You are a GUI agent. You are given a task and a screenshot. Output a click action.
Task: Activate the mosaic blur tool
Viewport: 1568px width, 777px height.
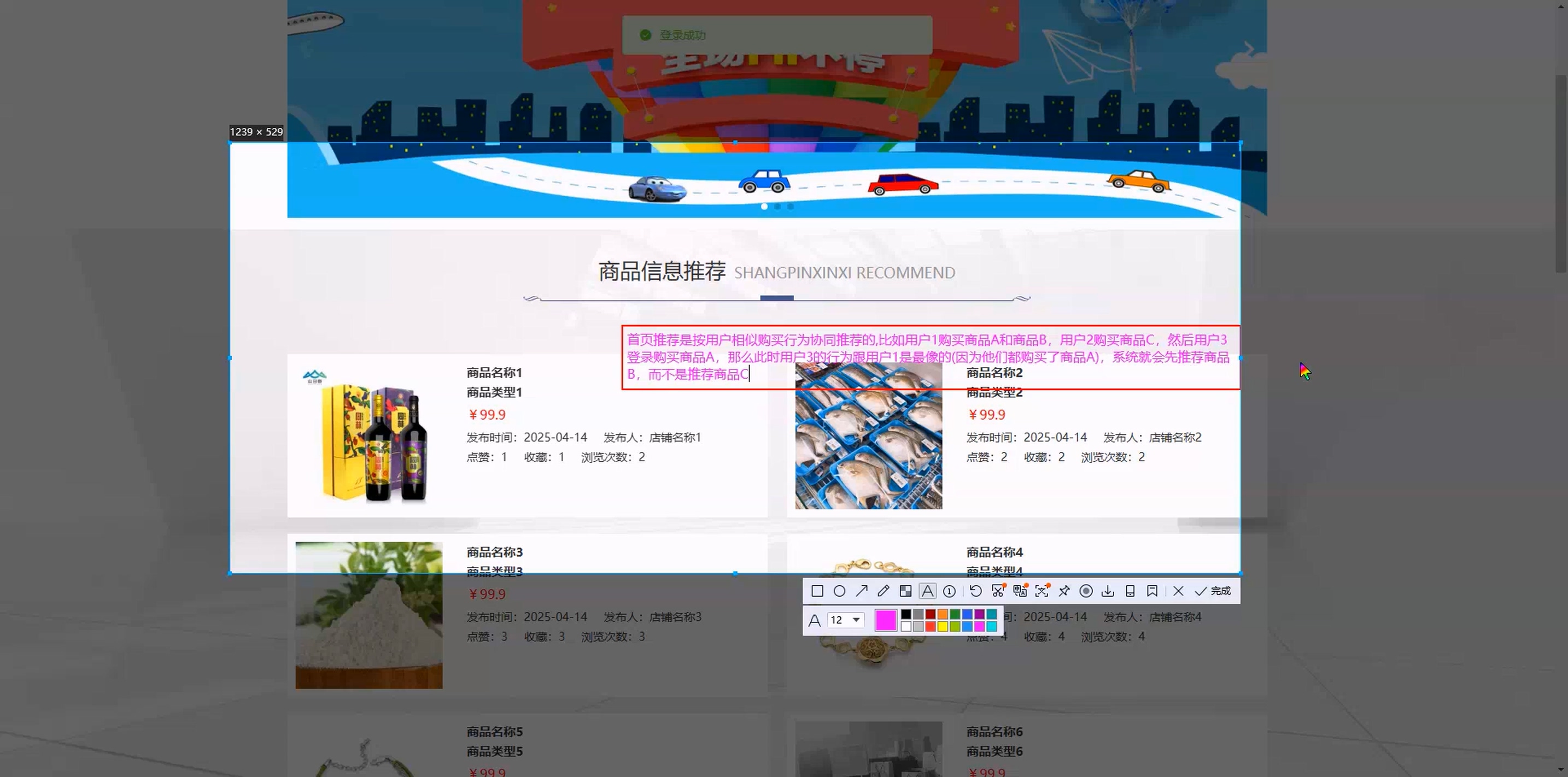[906, 591]
